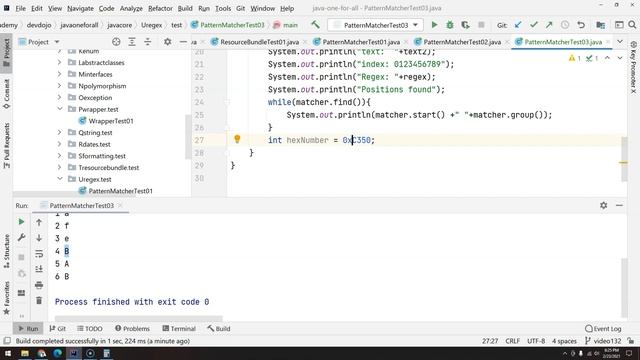Open the bottom Build tool window
This screenshot has height=360, width=640.
tap(218, 328)
